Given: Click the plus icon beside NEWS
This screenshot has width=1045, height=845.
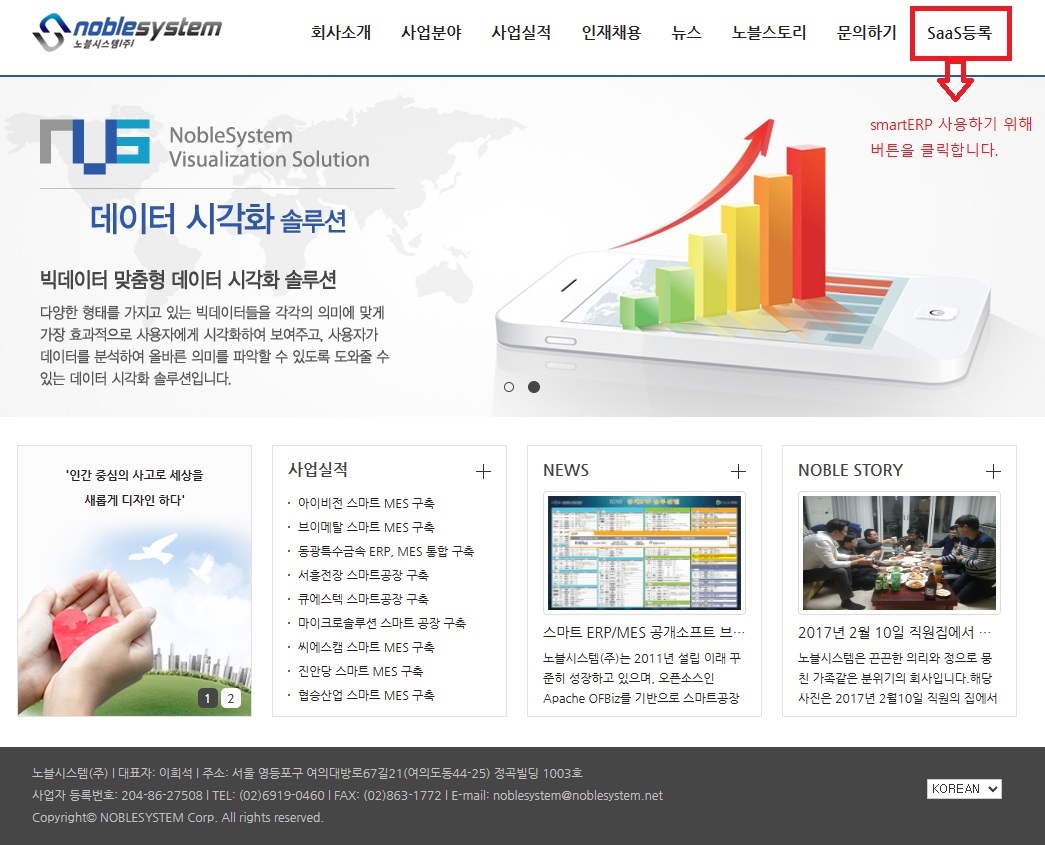Looking at the screenshot, I should 738,471.
